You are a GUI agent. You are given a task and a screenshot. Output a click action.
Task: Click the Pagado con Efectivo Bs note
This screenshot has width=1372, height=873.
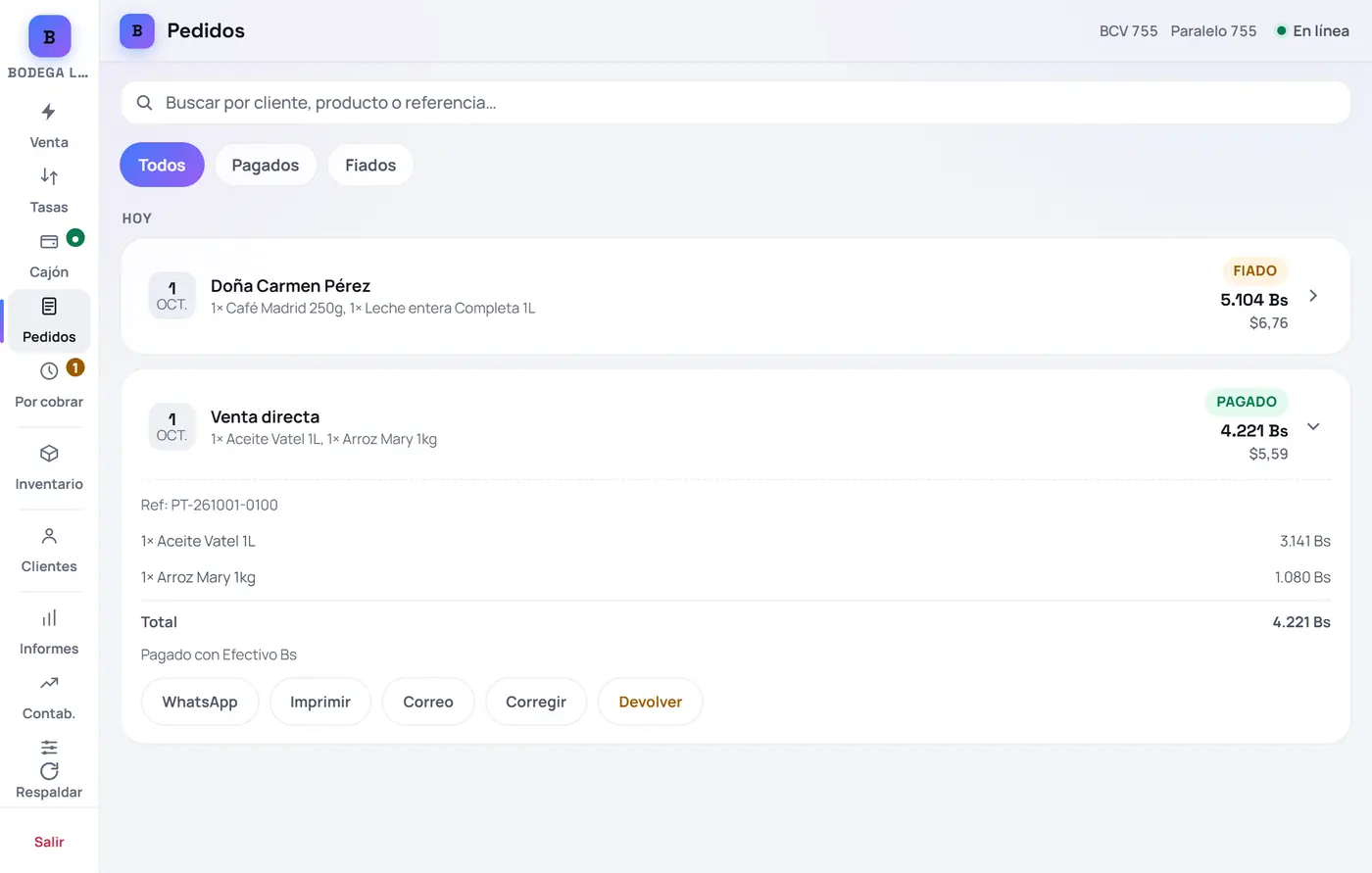(x=219, y=655)
